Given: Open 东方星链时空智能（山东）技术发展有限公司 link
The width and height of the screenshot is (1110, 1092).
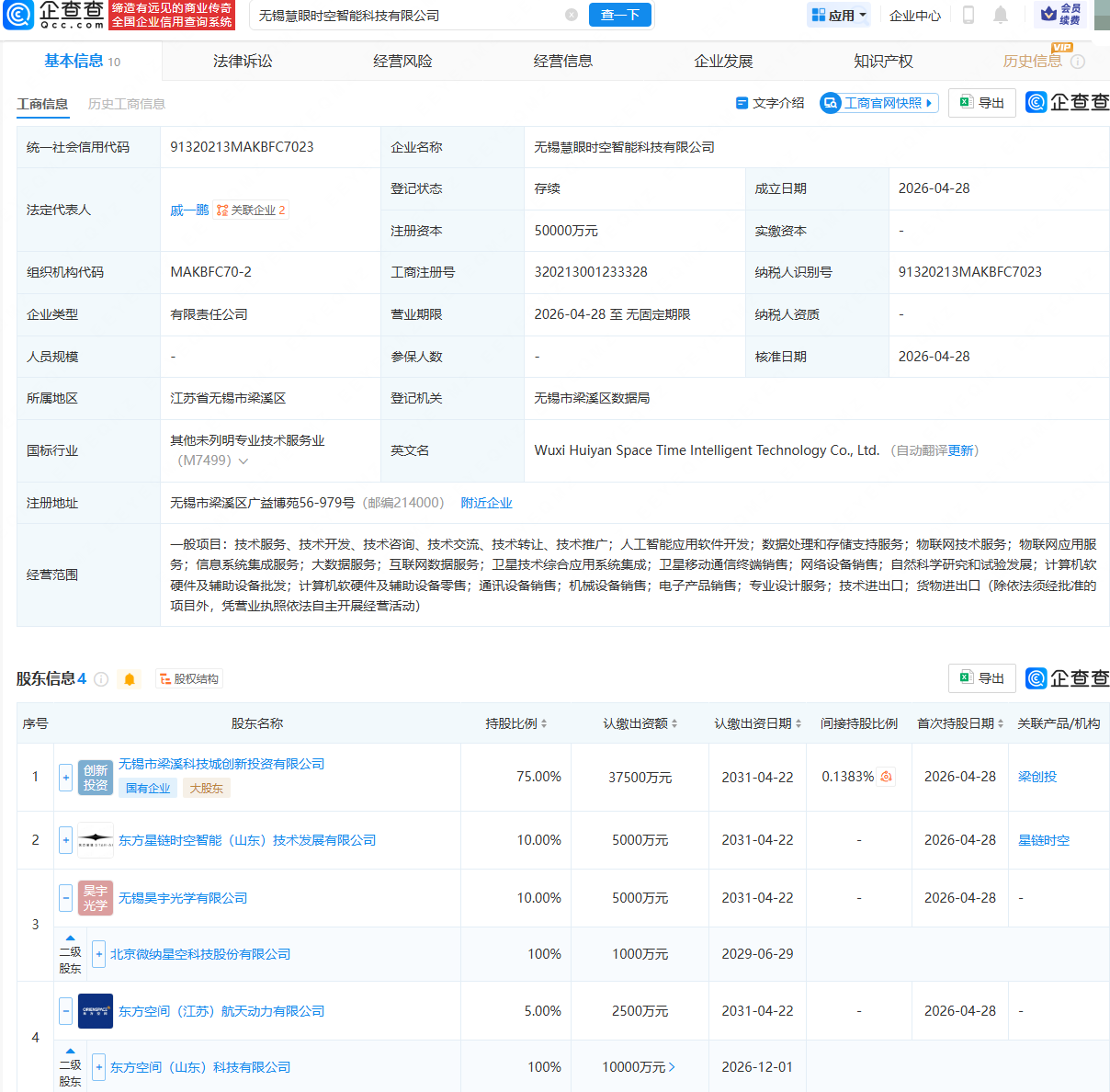Looking at the screenshot, I should click(x=247, y=840).
